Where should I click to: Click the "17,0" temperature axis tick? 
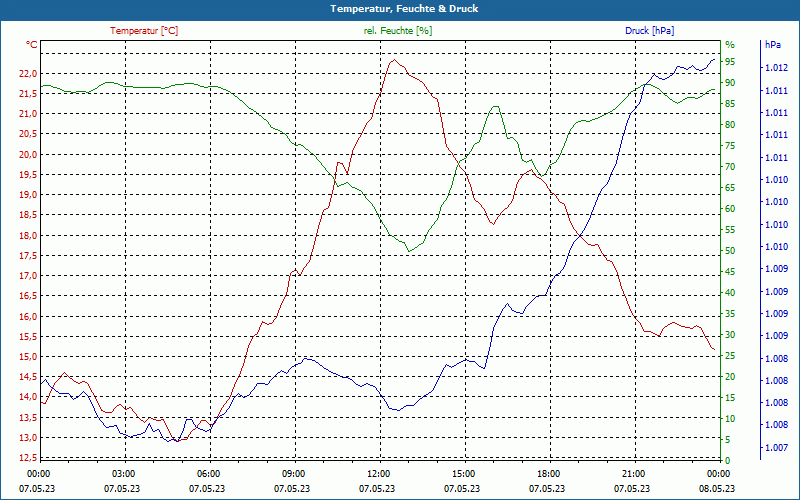(28, 276)
